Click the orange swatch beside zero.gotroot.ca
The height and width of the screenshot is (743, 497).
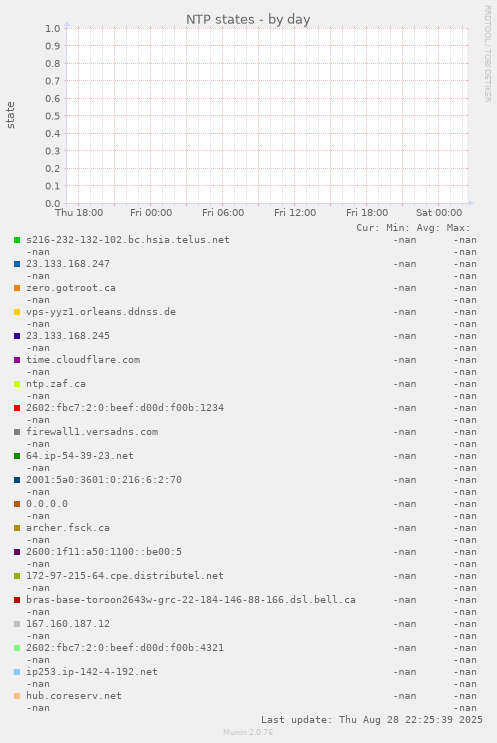tap(17, 288)
